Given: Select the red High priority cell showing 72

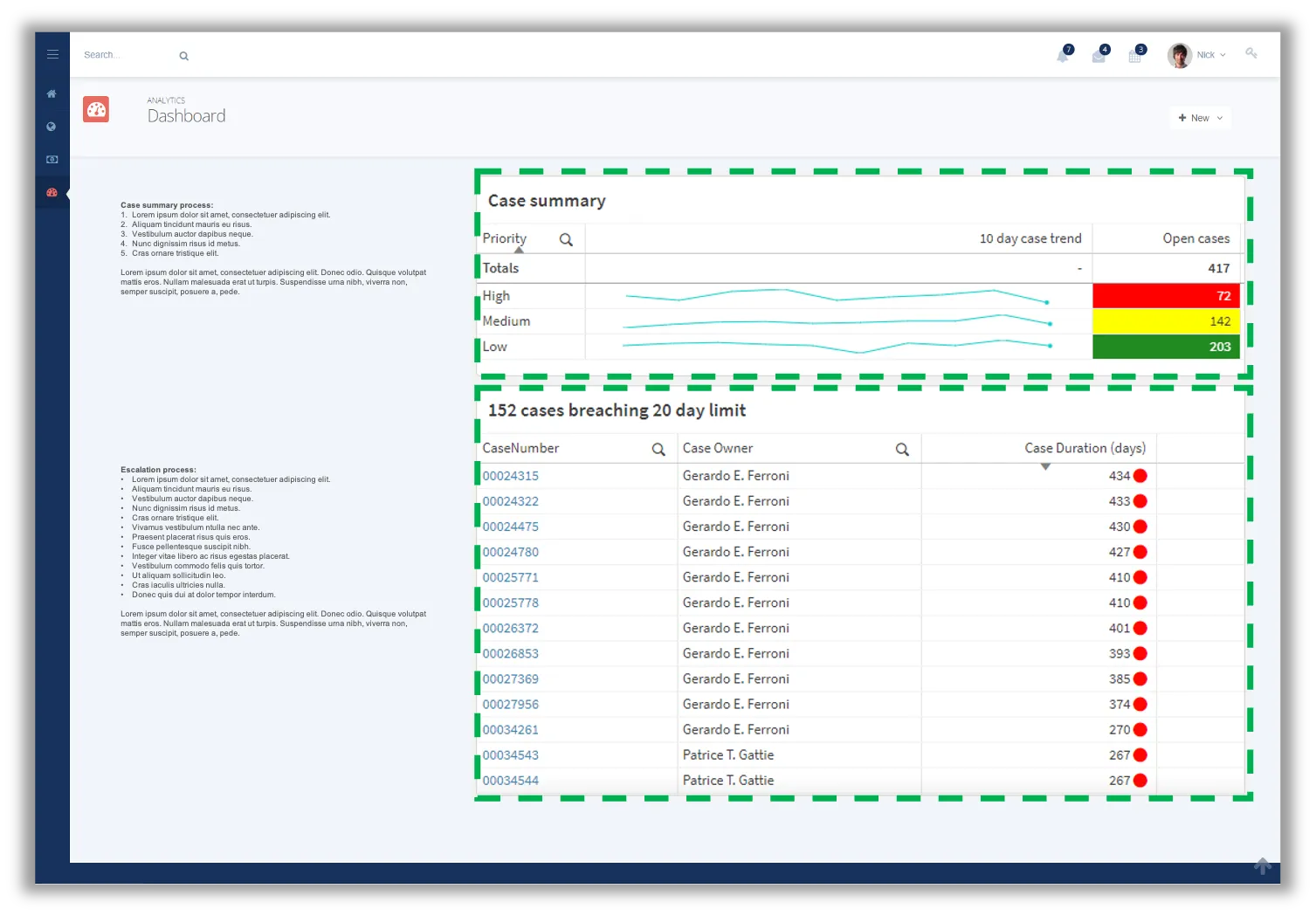Looking at the screenshot, I should (1166, 295).
